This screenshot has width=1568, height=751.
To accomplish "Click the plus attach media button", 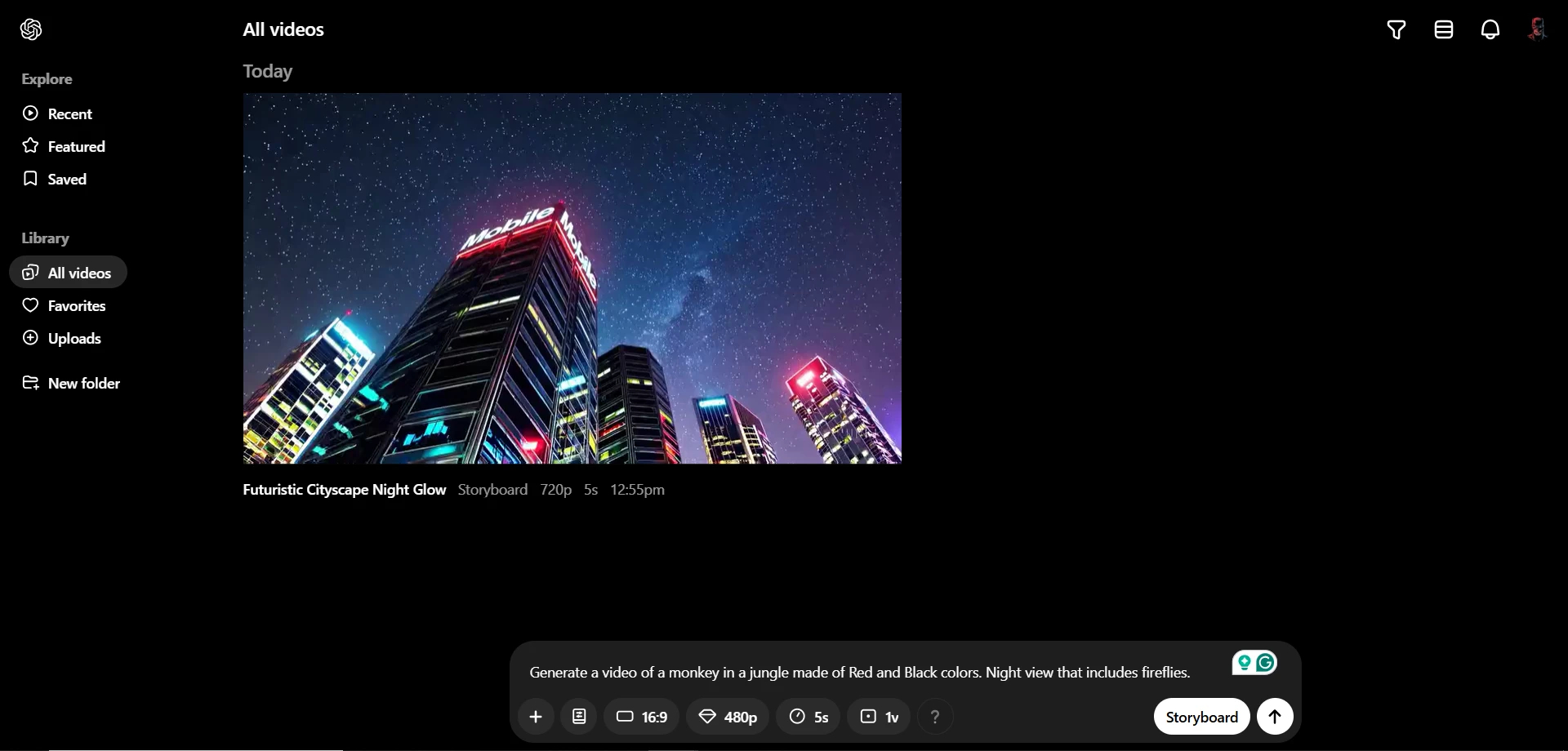I will (536, 717).
